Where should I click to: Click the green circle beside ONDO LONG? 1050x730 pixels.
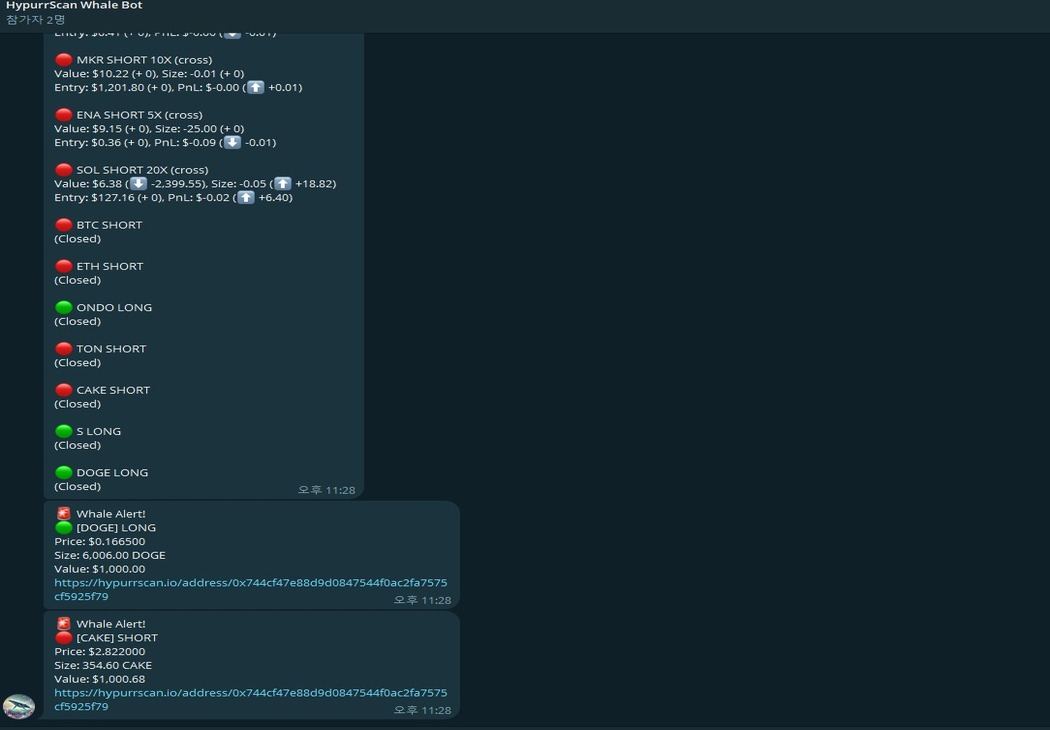(64, 308)
